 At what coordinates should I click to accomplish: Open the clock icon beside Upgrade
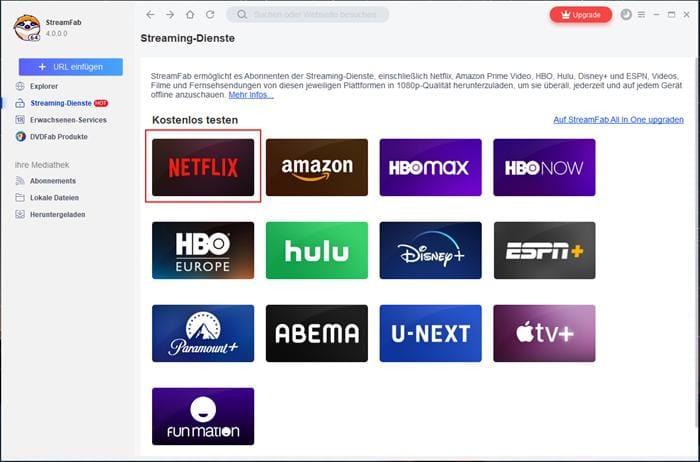pos(626,15)
